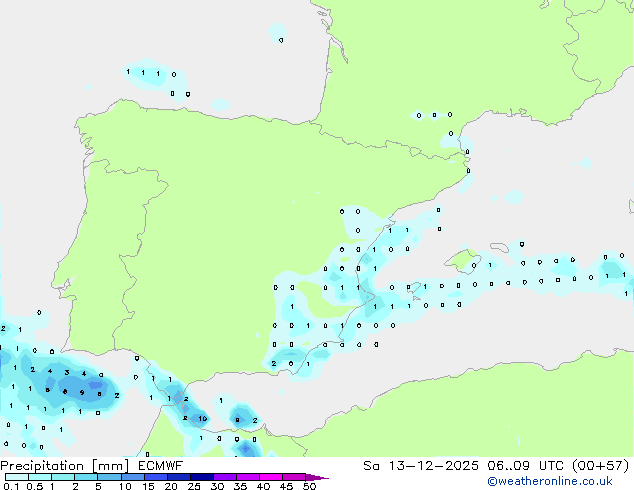
Task: Click the over-50 mm arrow tip of legend
Action: 317,477
